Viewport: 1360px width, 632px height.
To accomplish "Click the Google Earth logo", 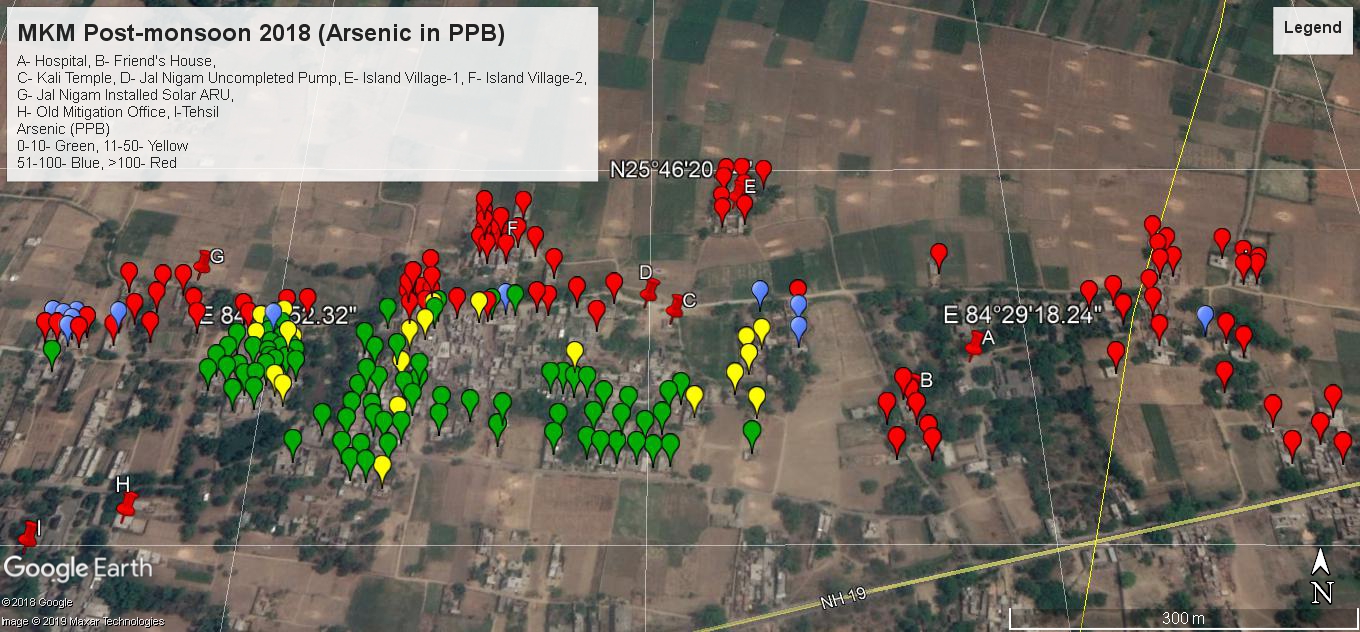I will coord(78,569).
